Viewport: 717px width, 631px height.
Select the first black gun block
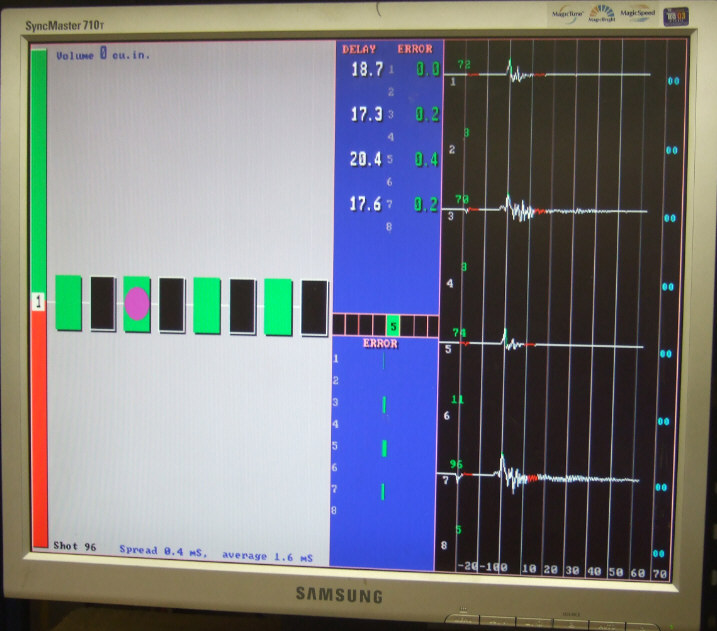(103, 303)
